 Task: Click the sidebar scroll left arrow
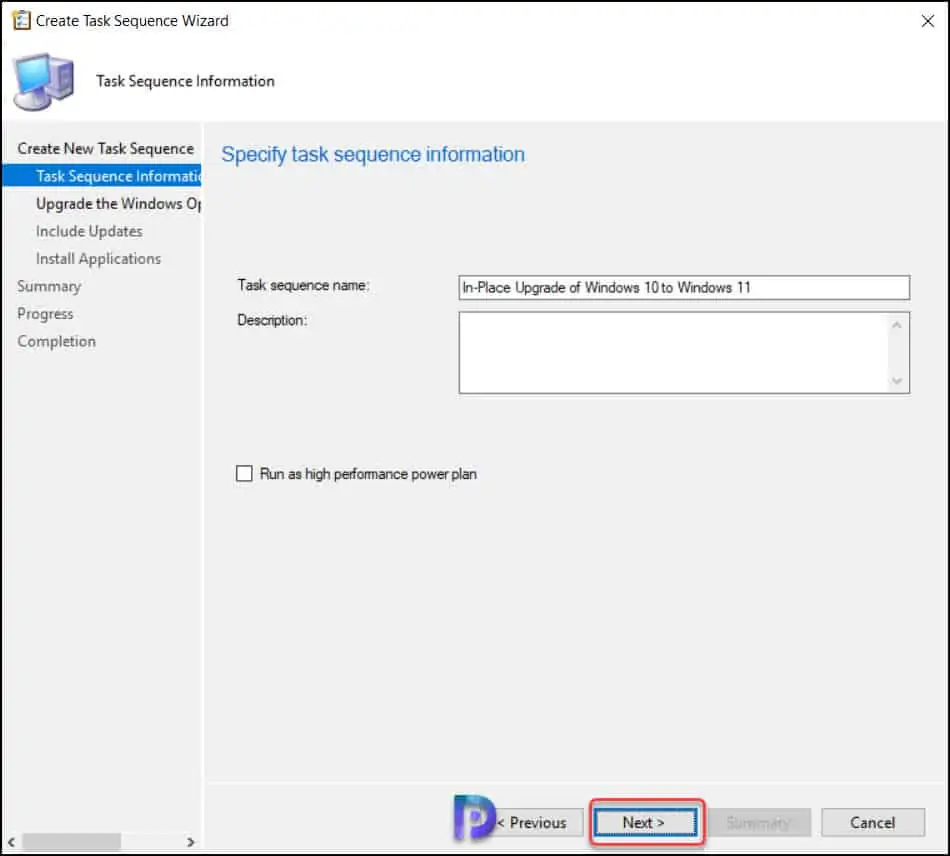coord(11,842)
